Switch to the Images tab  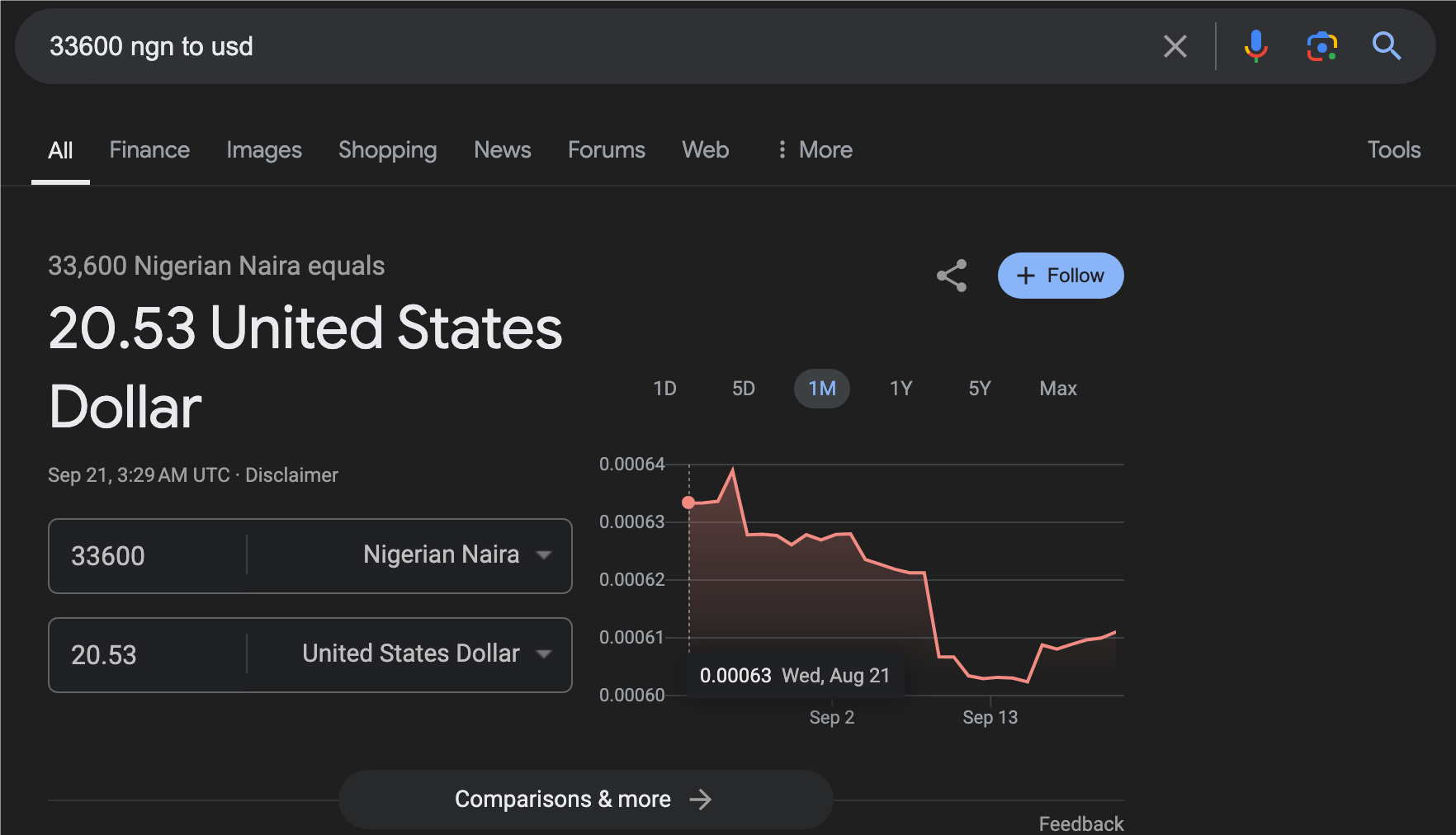(264, 149)
